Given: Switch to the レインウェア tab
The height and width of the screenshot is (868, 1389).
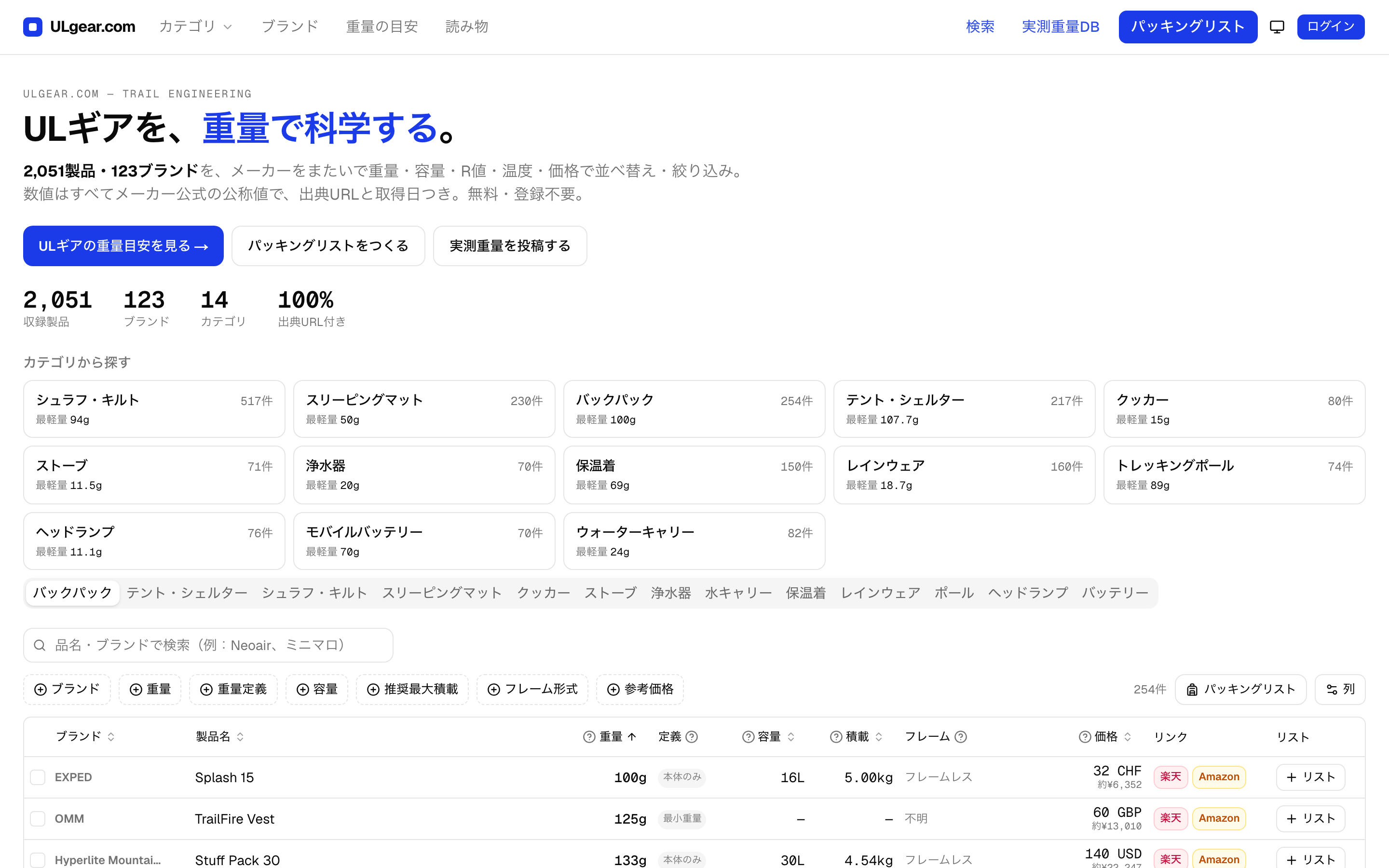Looking at the screenshot, I should point(880,593).
